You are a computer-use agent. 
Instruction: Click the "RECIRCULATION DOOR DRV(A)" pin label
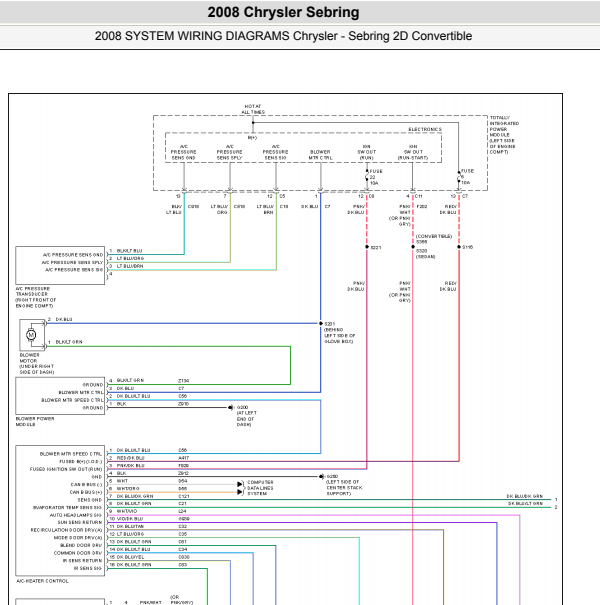pyautogui.click(x=66, y=530)
